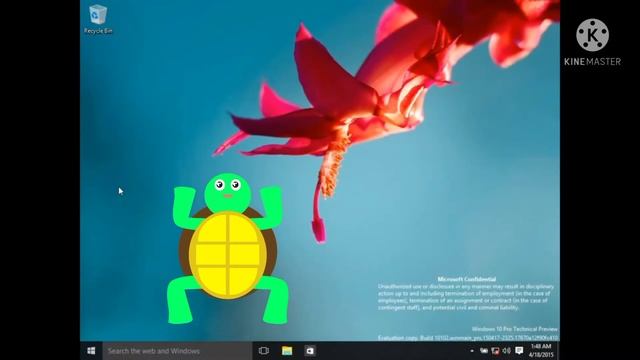Show hidden system tray icons
Image resolution: width=640 pixels, height=360 pixels.
pyautogui.click(x=472, y=351)
